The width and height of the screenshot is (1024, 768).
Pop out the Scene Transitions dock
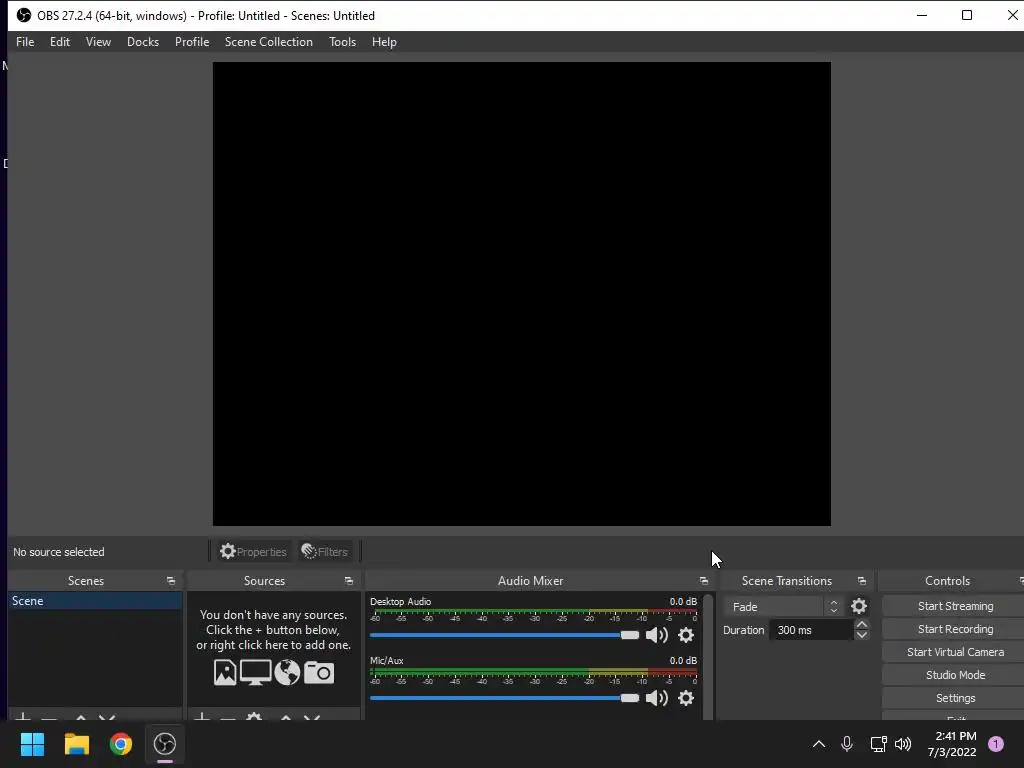tap(861, 581)
